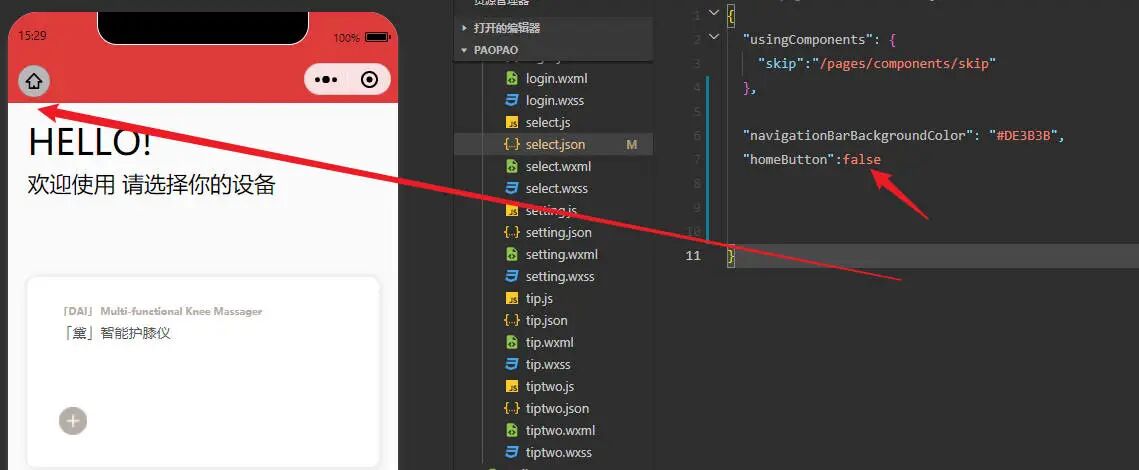Viewport: 1139px width, 470px height.
Task: Click the tip.wxml file icon
Action: (x=511, y=342)
